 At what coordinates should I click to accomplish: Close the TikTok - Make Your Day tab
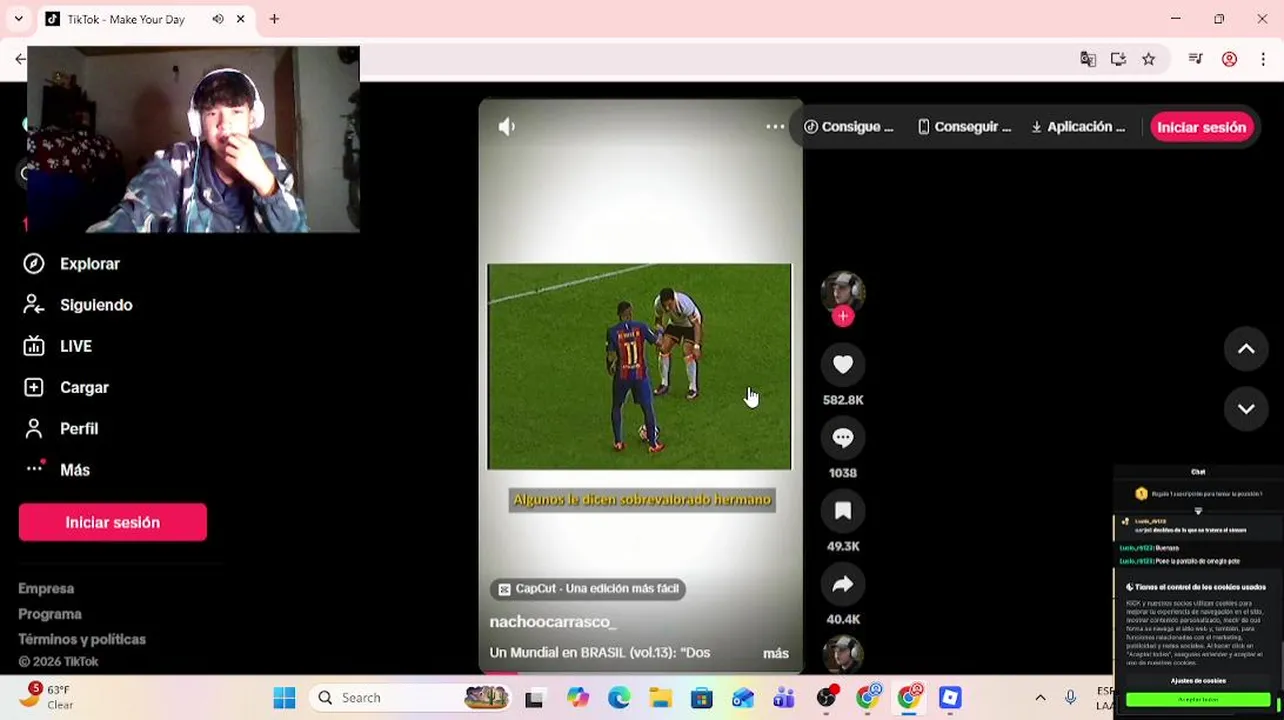coord(241,19)
